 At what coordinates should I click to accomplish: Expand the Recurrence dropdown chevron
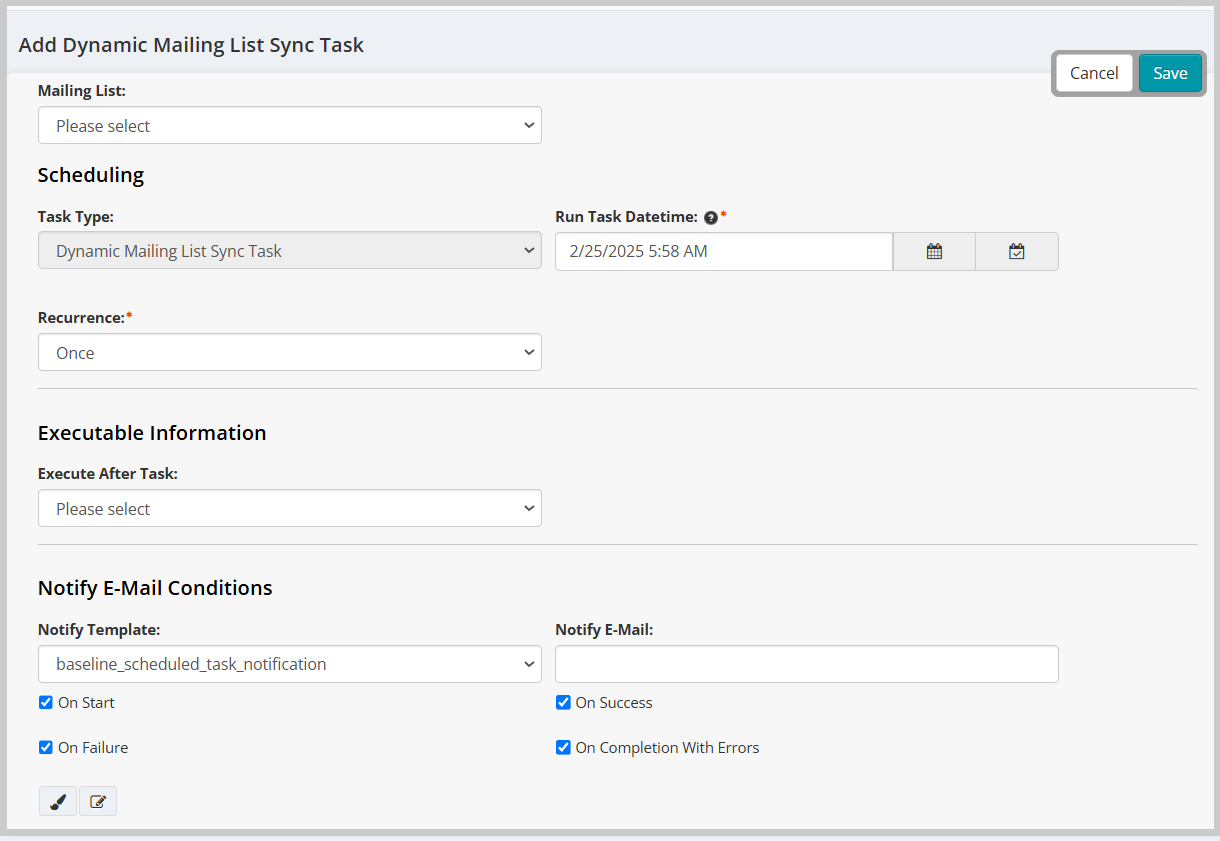pyautogui.click(x=528, y=352)
